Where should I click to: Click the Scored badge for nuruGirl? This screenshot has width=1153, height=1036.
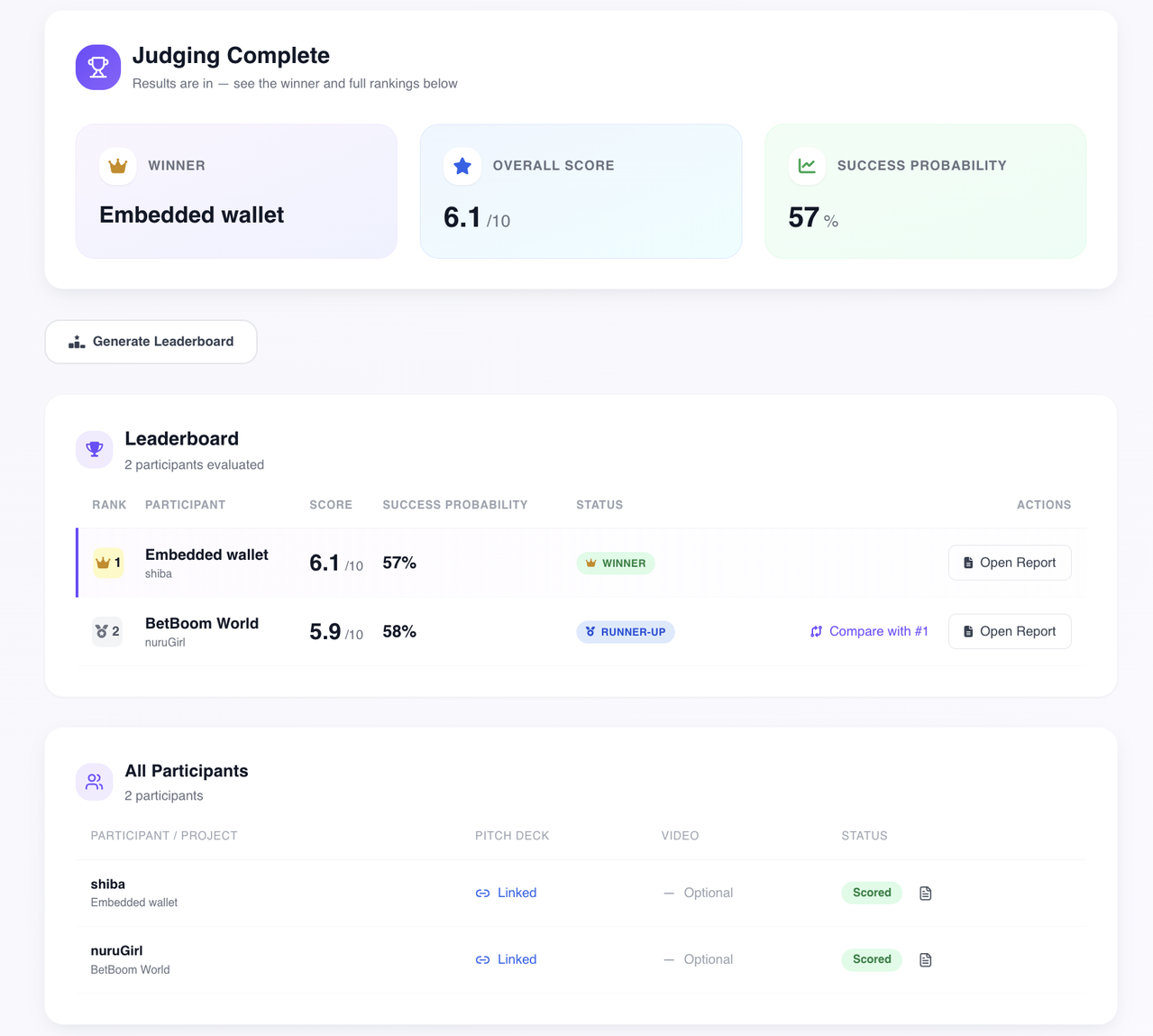[x=872, y=959]
